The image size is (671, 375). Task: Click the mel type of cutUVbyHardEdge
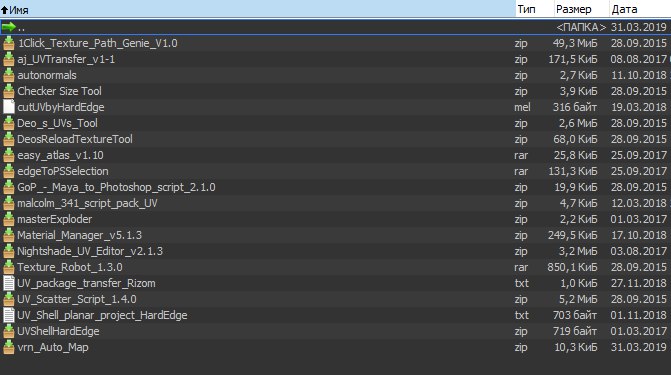(x=522, y=107)
